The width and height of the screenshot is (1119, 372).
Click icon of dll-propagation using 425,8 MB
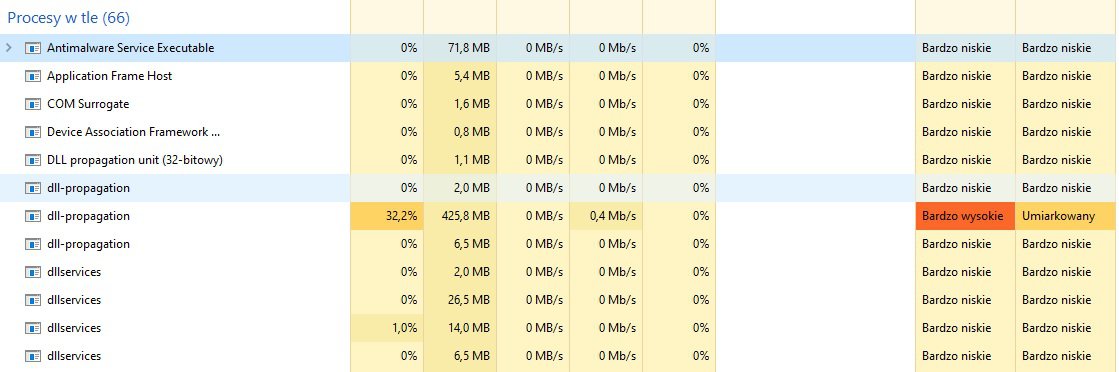tap(32, 216)
